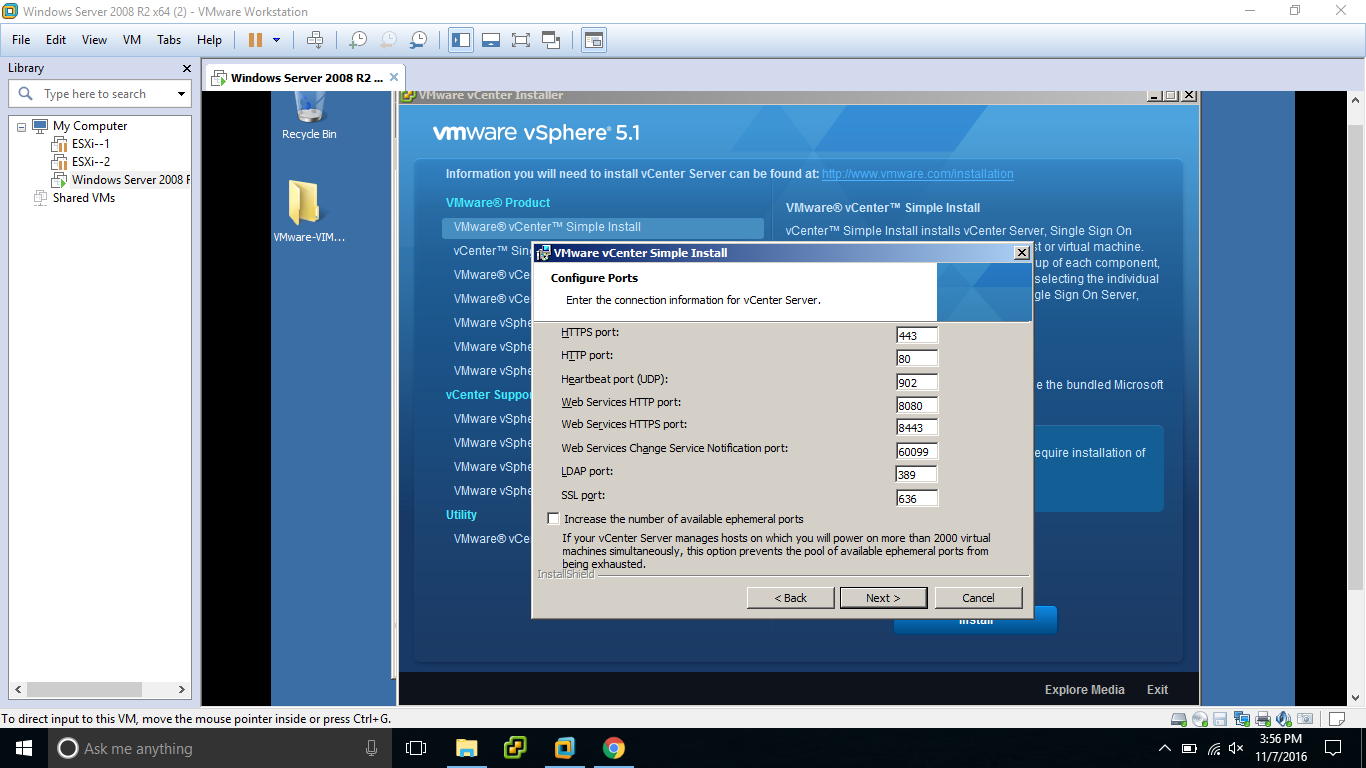Open the power options dropdown arrow
Viewport: 1366px width, 768px height.
click(277, 40)
